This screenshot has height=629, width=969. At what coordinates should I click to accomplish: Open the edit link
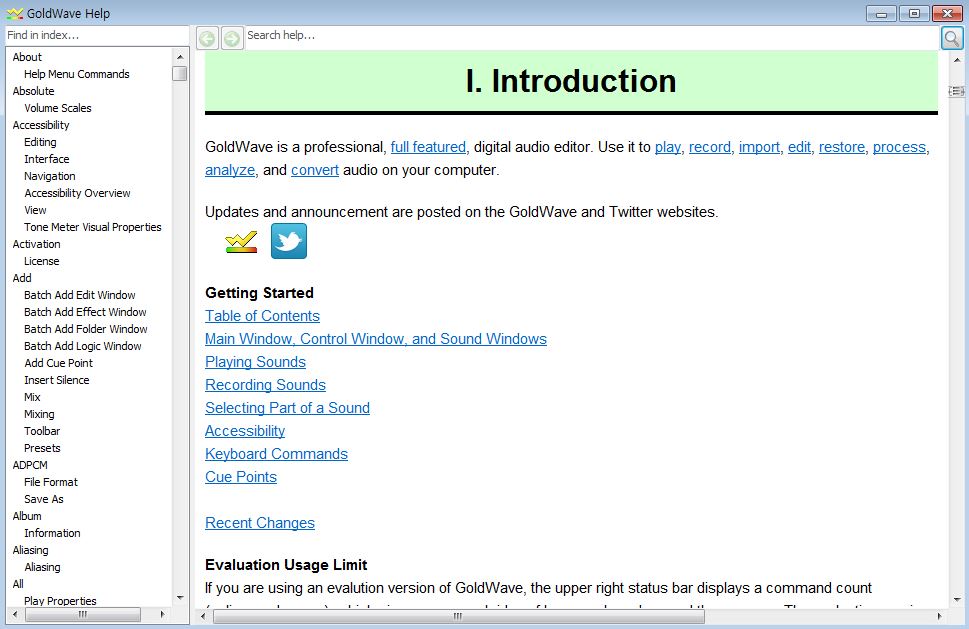pyautogui.click(x=799, y=147)
